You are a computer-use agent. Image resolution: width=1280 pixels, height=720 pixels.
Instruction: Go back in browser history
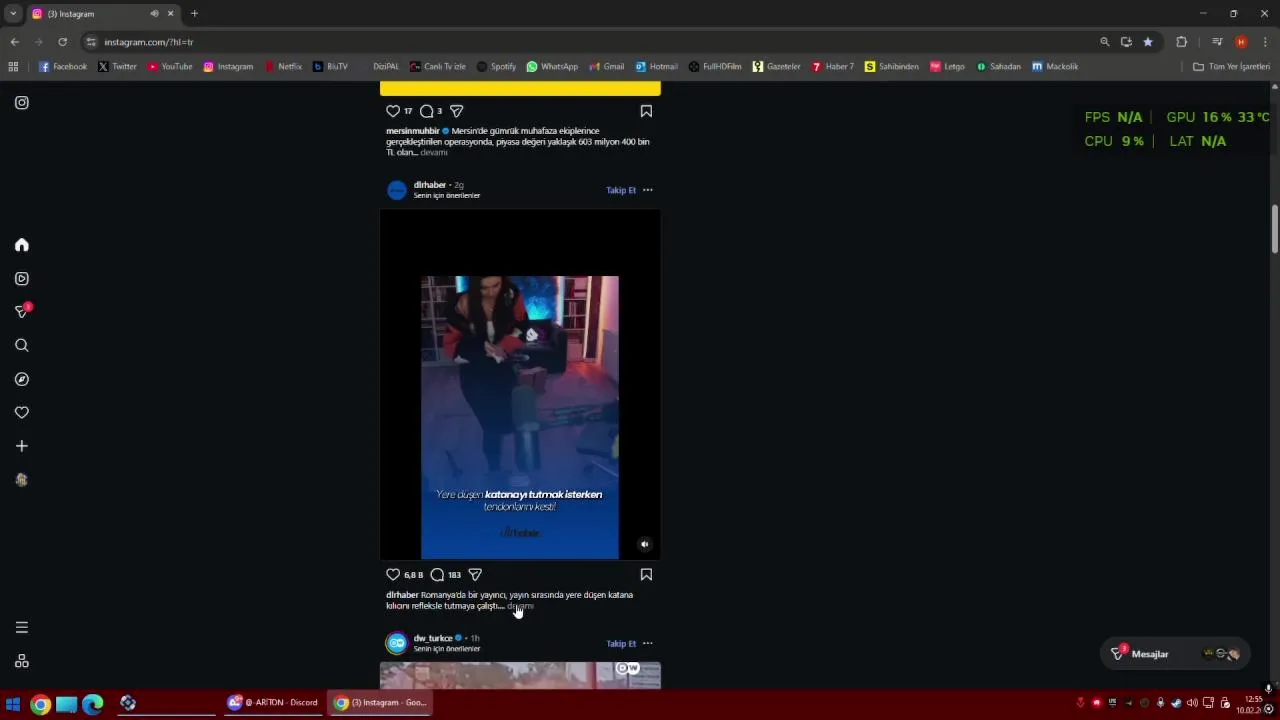14,42
